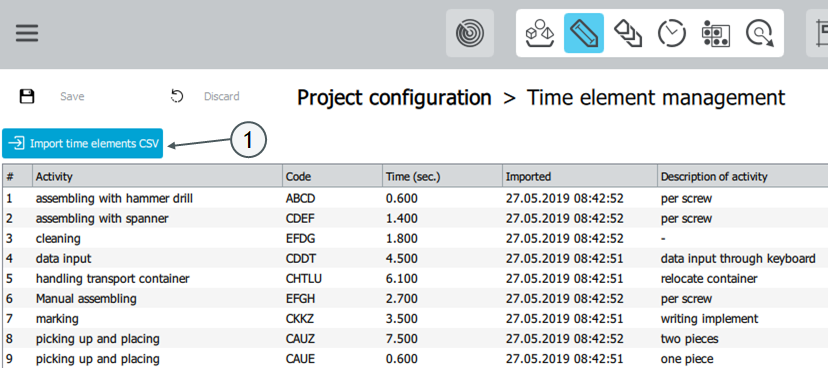Click description 'relocate container'
Viewport: 828px width, 368px height.
(x=709, y=279)
